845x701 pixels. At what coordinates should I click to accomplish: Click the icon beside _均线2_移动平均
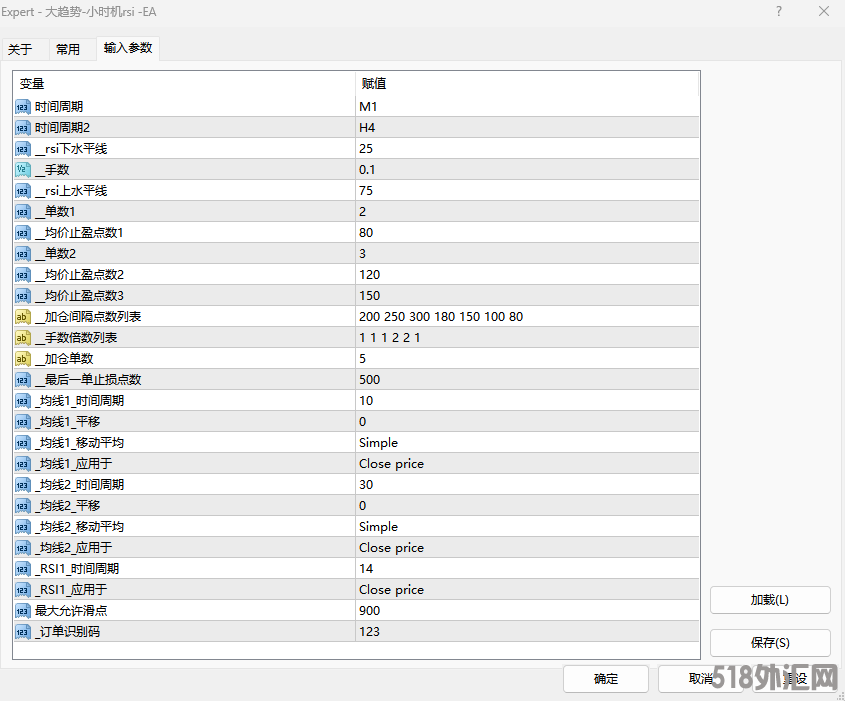[23, 527]
